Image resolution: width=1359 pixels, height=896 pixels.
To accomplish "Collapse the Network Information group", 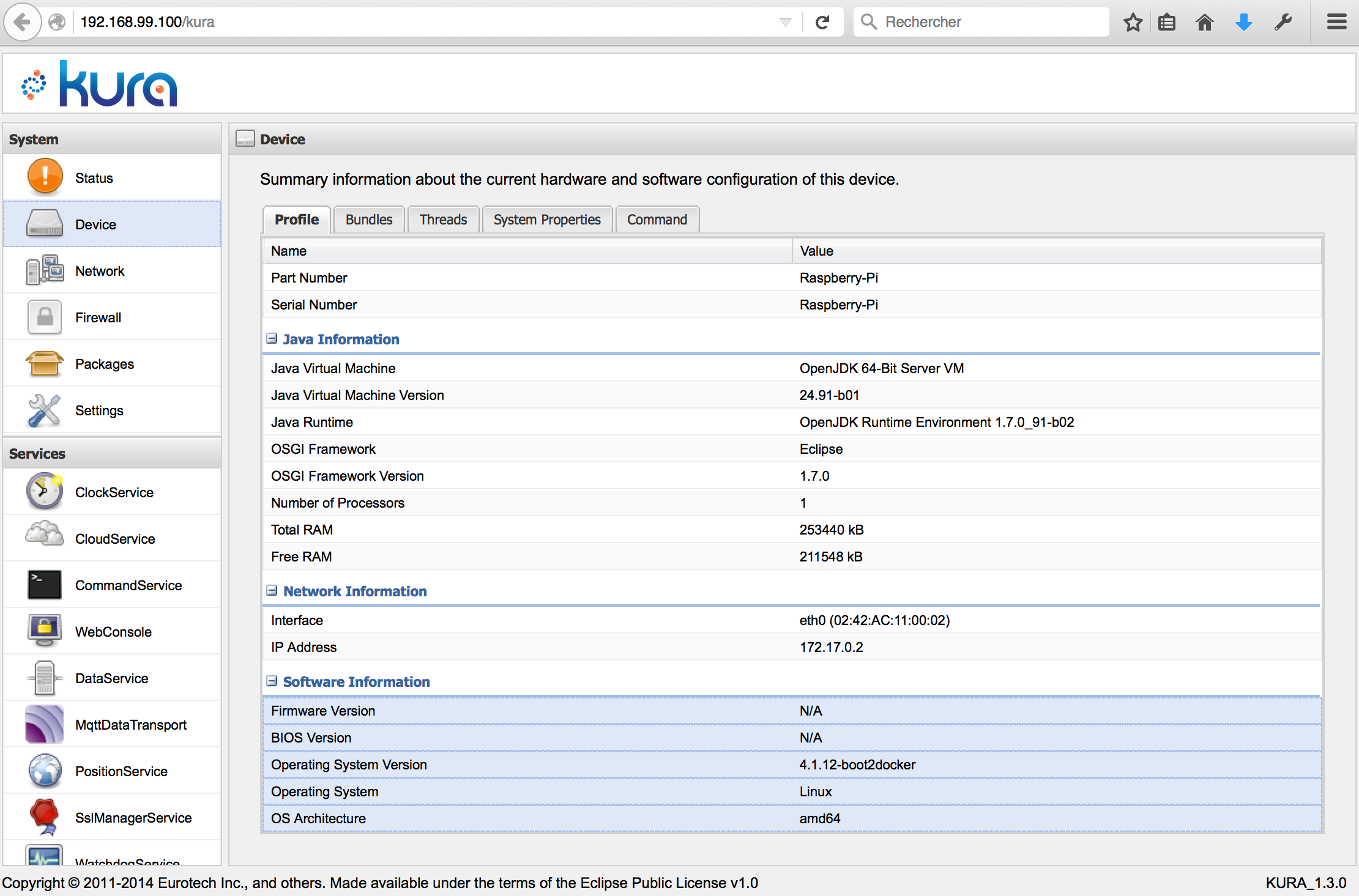I will pos(272,591).
